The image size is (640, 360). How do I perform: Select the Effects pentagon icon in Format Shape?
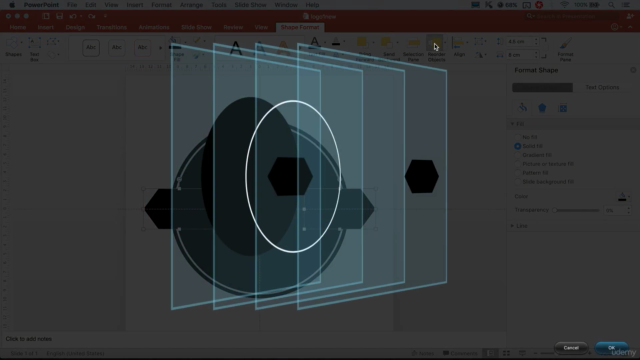click(542, 108)
